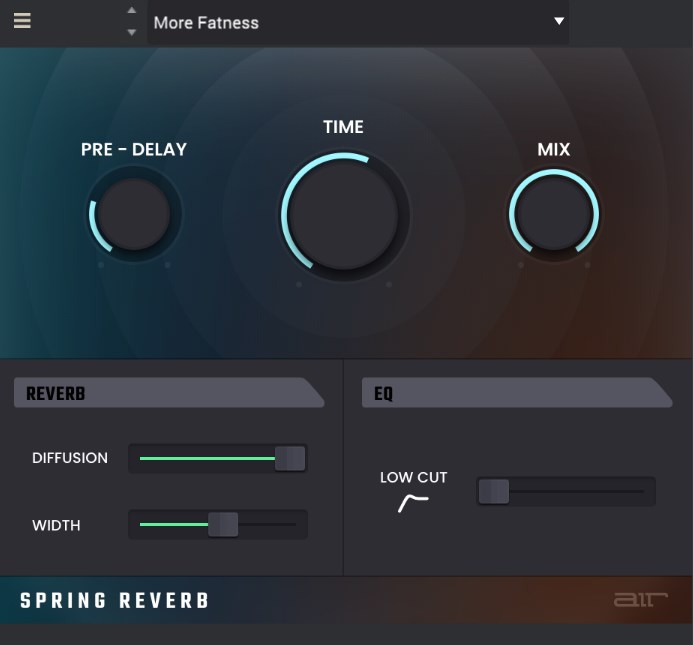
Task: Click the Low Cut filter curve icon
Action: (x=413, y=503)
